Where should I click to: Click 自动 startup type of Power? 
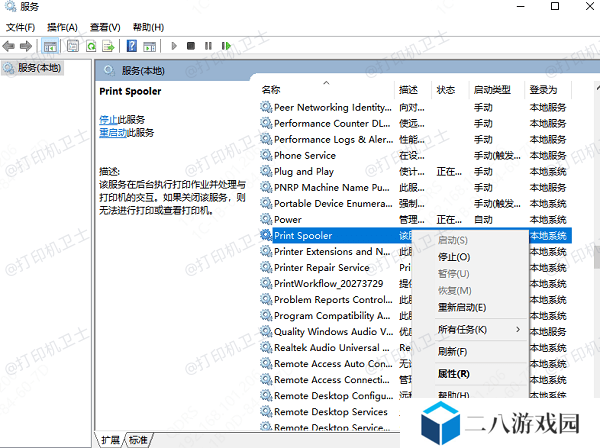point(483,220)
